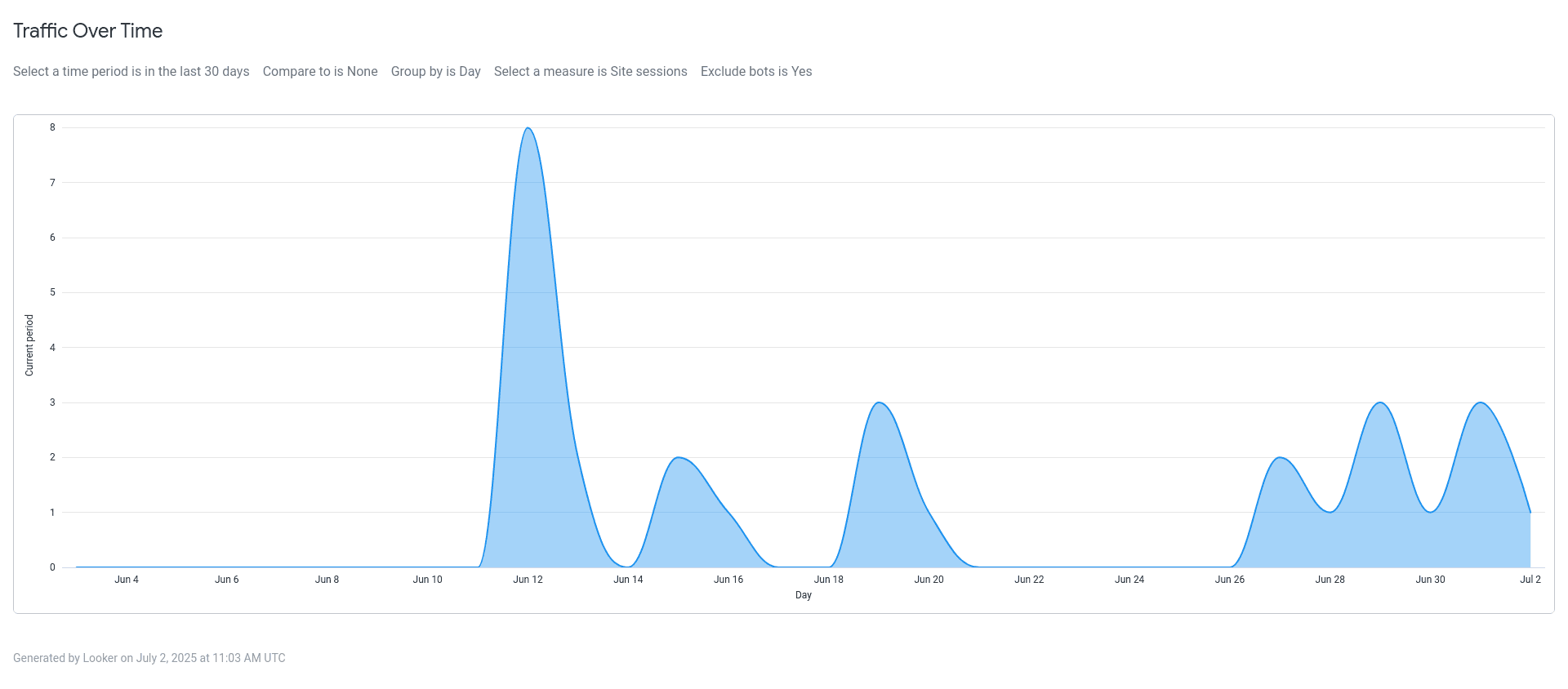1568x689 pixels.
Task: Click the 'Current period' y-axis title
Action: [x=29, y=345]
